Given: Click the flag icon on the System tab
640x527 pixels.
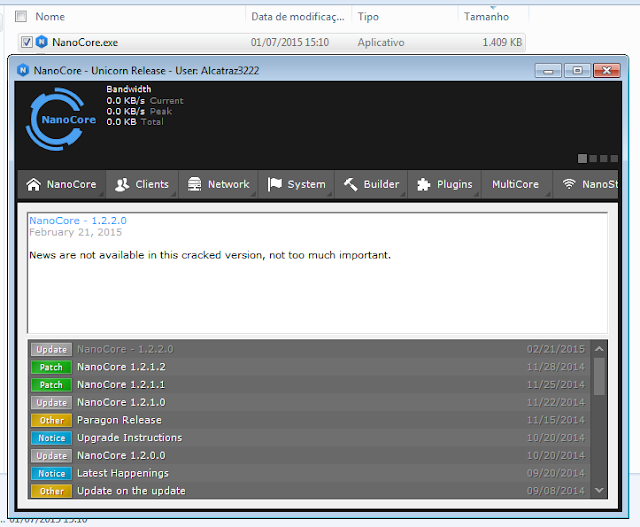Looking at the screenshot, I should pos(275,185).
